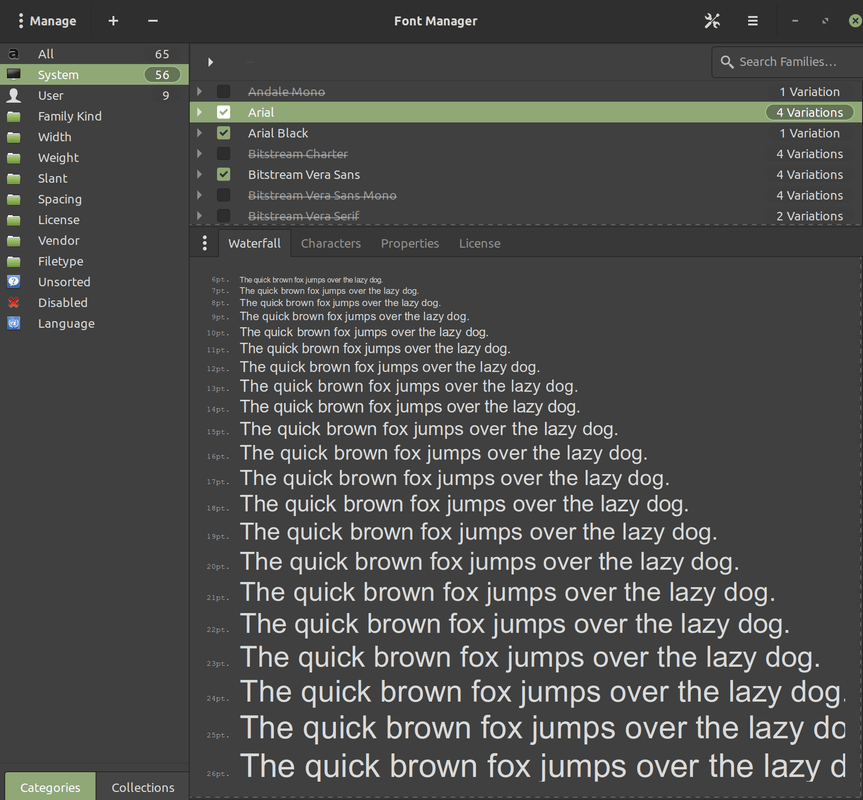The image size is (863, 800).
Task: Click the Disabled category red X icon
Action: (x=13, y=303)
